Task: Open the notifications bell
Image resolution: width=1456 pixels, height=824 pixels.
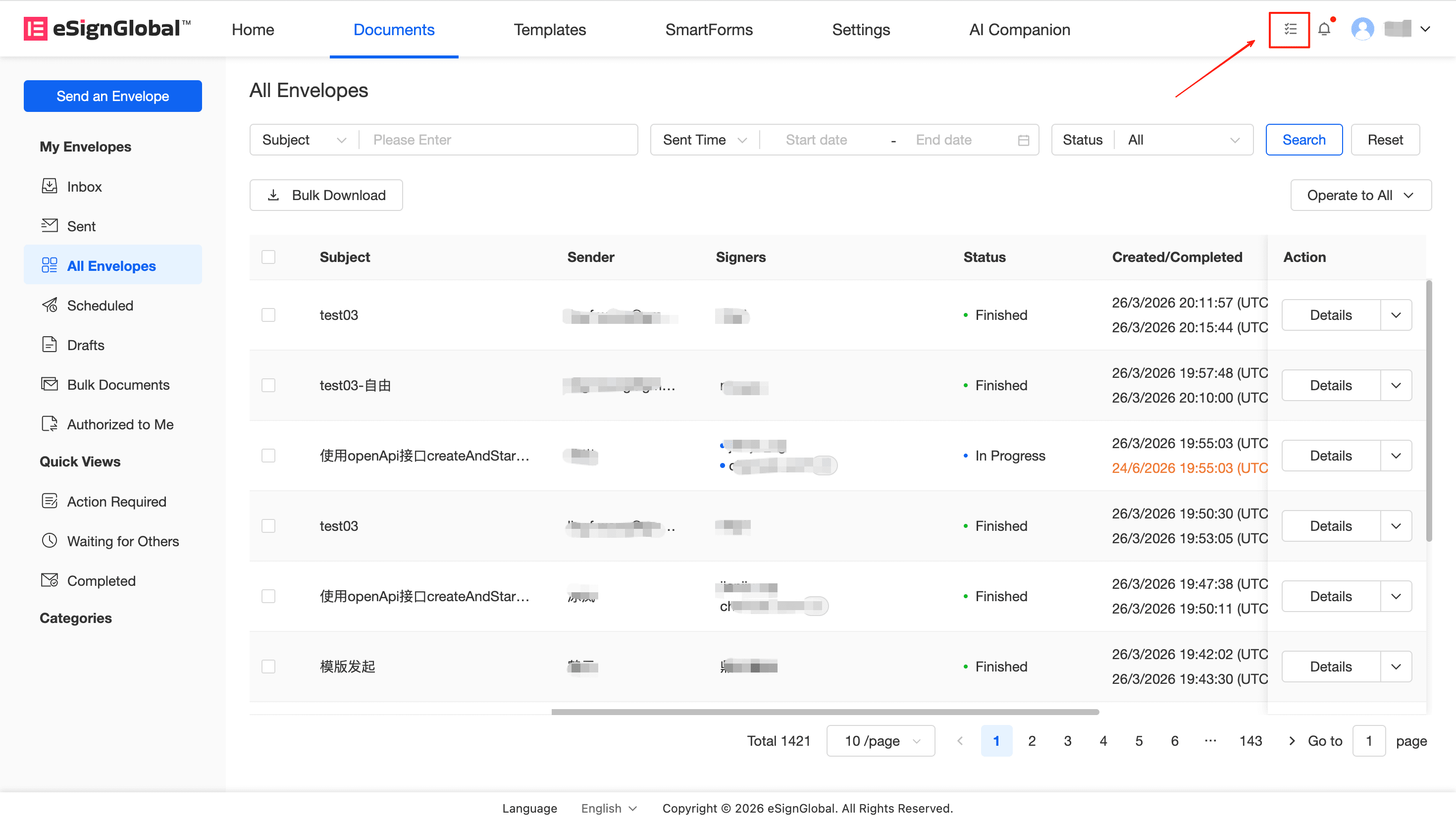Action: point(1324,29)
